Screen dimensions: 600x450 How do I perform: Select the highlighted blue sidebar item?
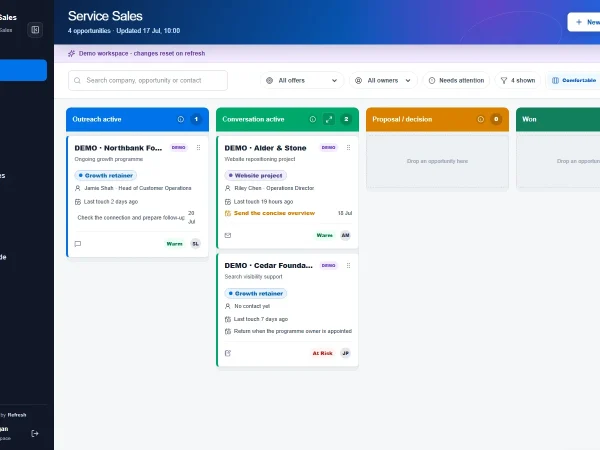tap(23, 70)
